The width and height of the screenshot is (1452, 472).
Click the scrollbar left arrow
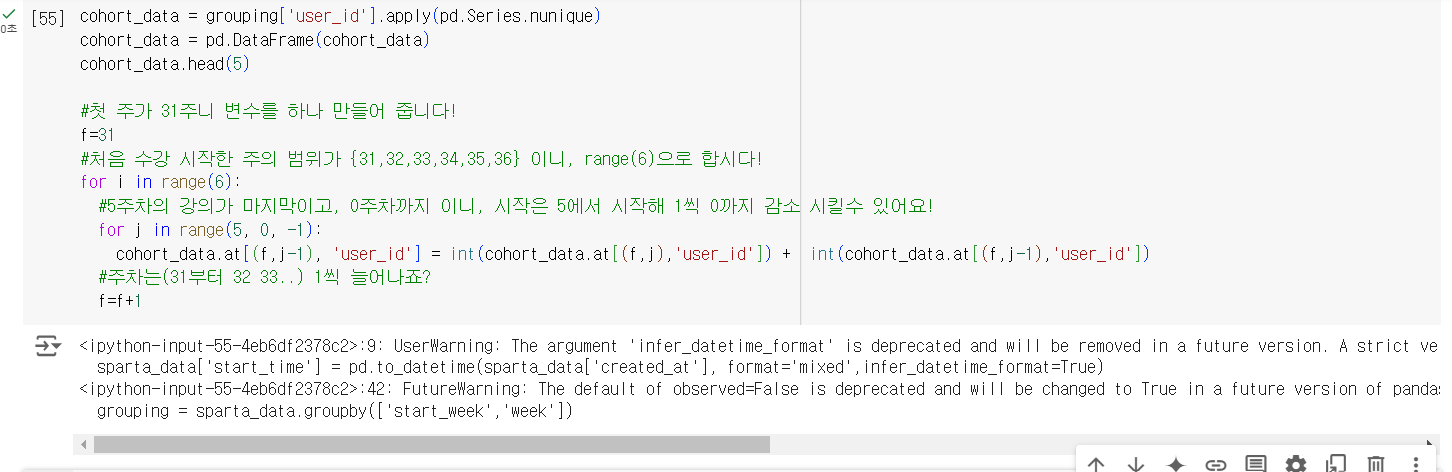click(x=85, y=443)
